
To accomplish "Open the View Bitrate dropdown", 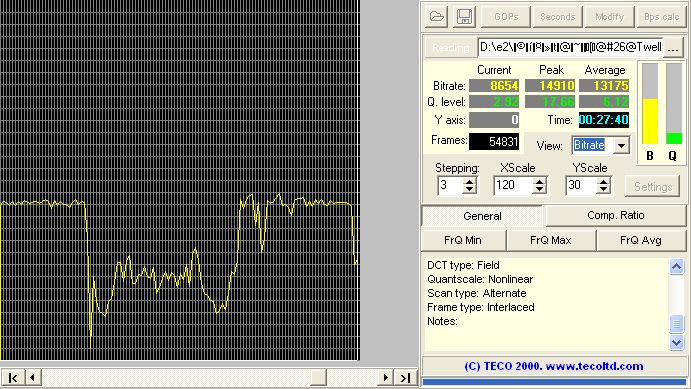I will click(621, 145).
